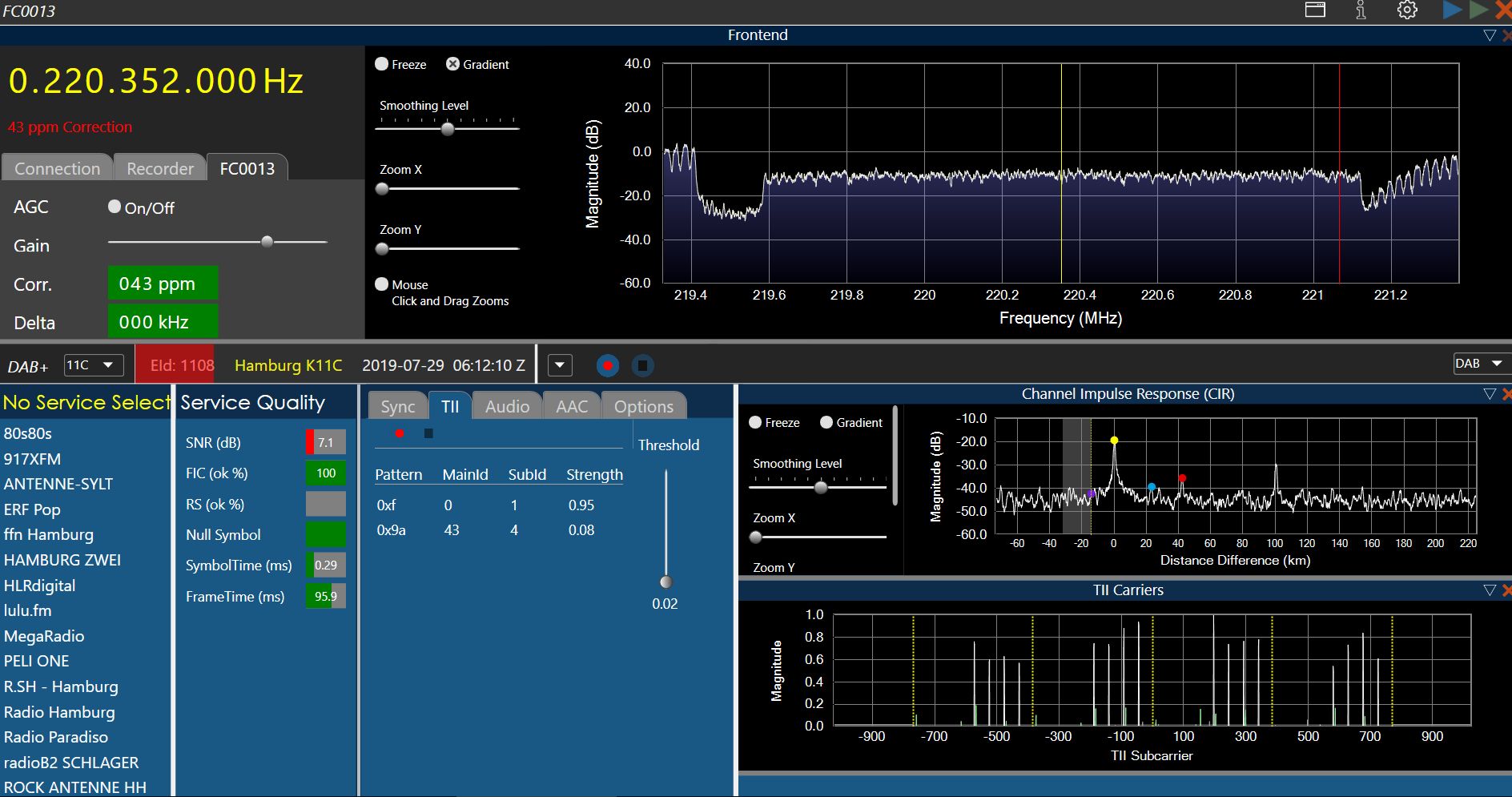Toggle the AGC On/Off radio button

(x=115, y=207)
